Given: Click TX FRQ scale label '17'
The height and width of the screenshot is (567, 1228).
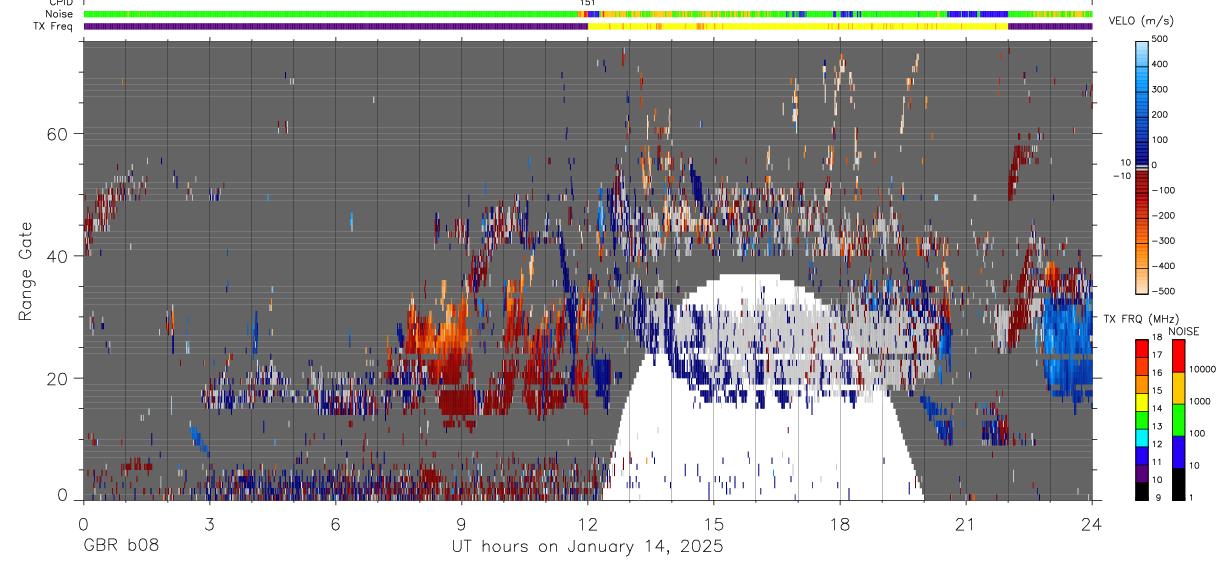Looking at the screenshot, I should click(x=1158, y=355).
